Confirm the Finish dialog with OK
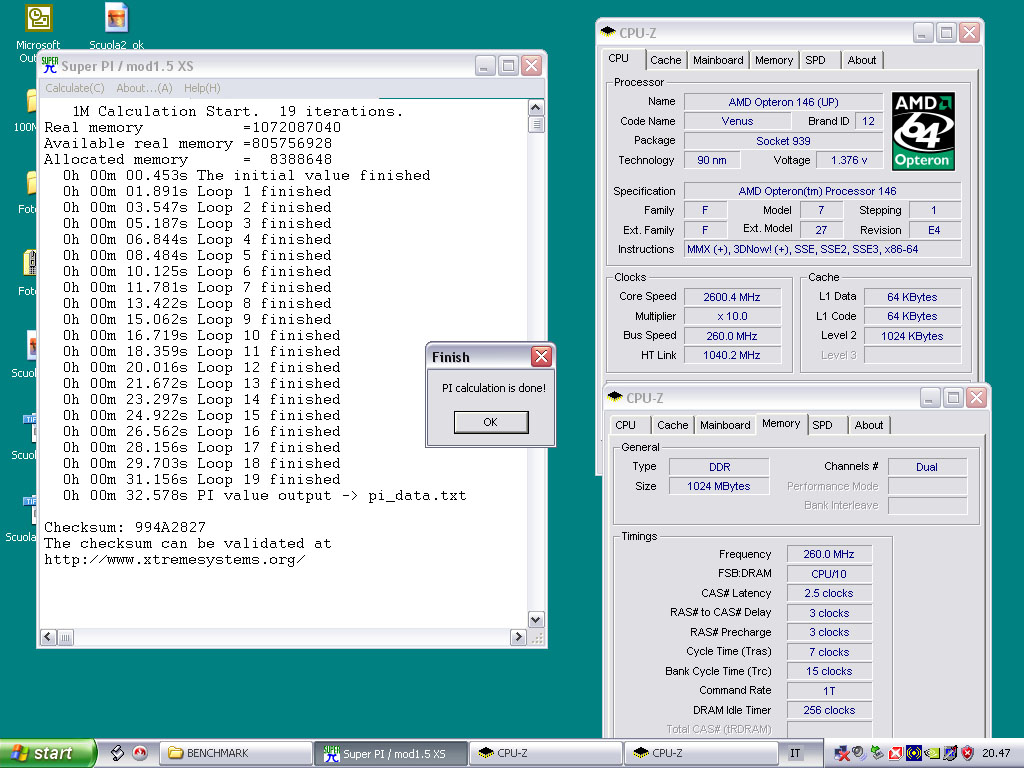 point(490,422)
